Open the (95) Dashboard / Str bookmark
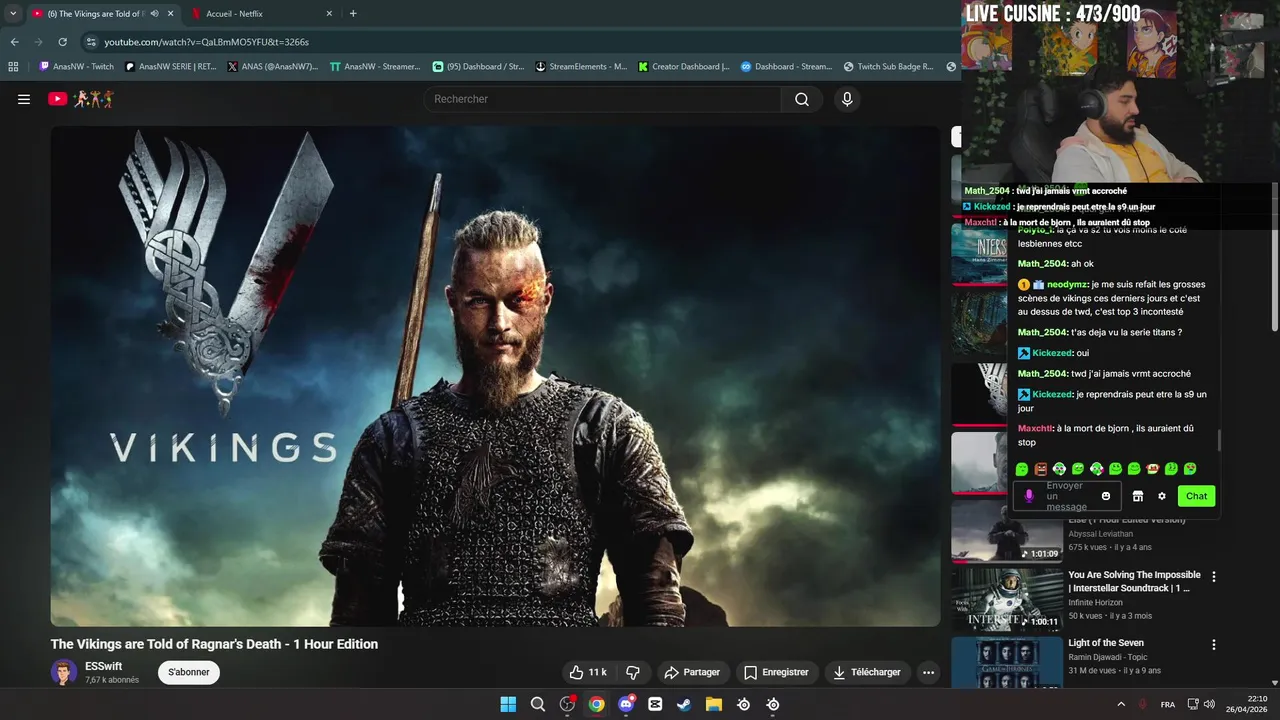1280x720 pixels. [478, 67]
